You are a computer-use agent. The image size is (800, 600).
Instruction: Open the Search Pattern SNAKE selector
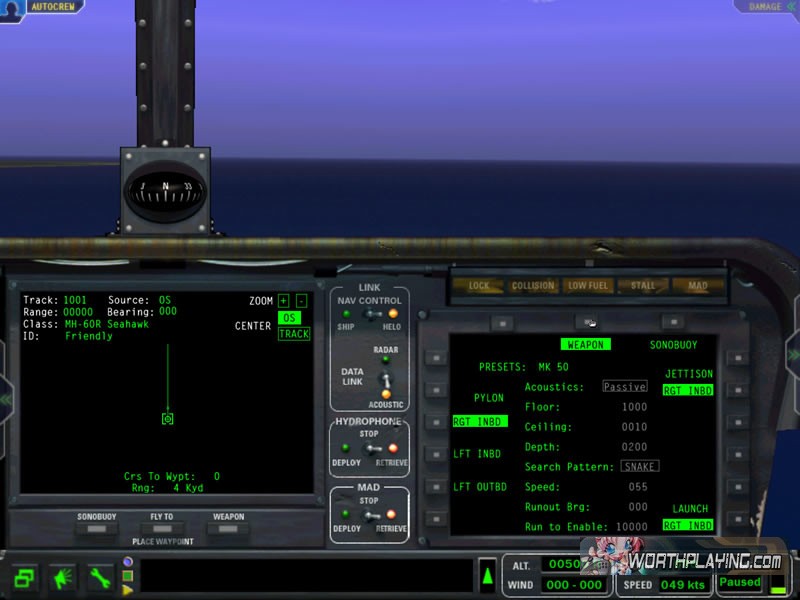point(639,466)
